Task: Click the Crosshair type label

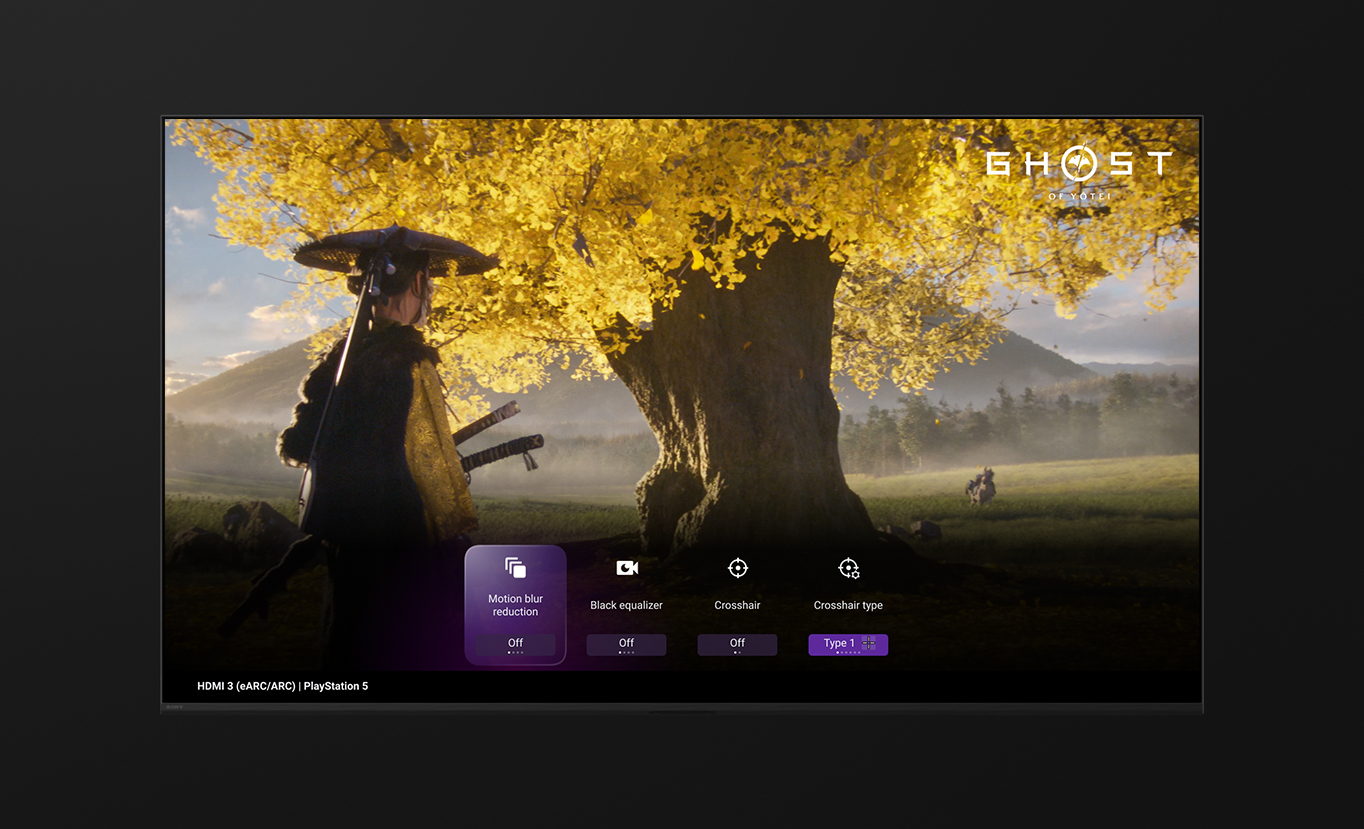Action: click(848, 605)
